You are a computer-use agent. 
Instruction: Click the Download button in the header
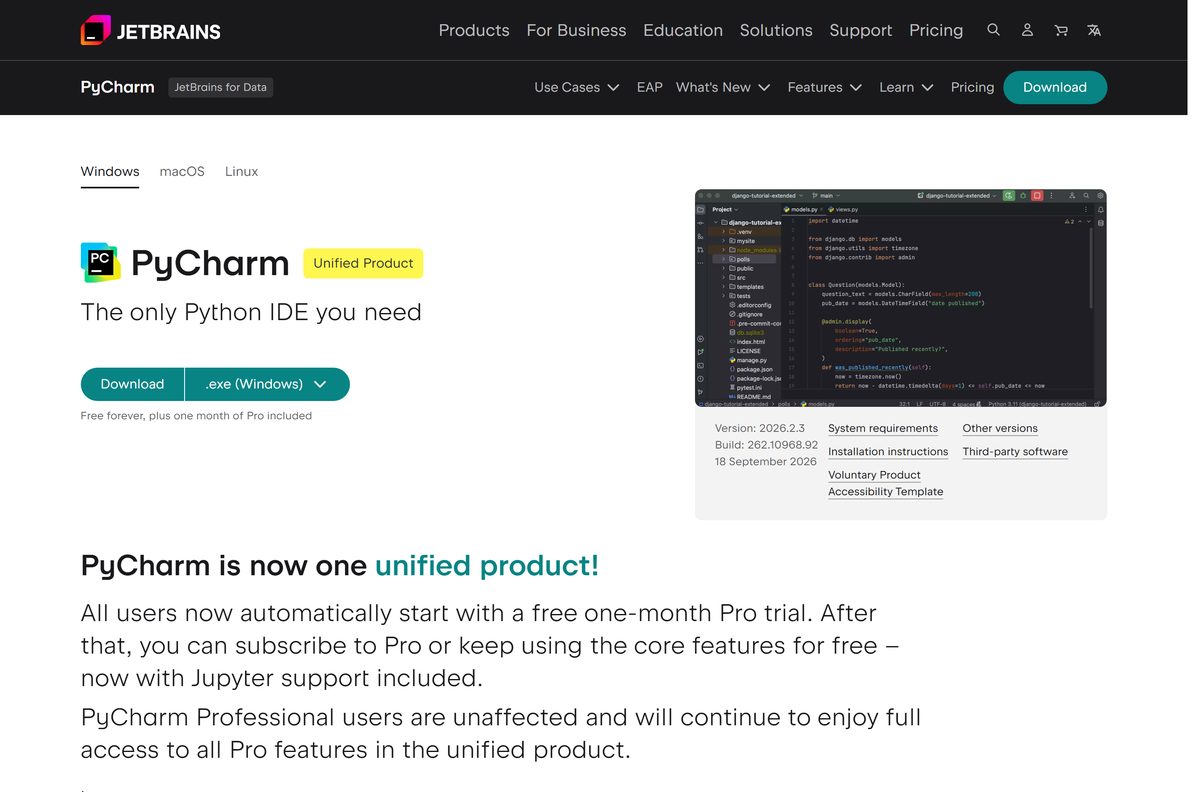(x=1055, y=87)
